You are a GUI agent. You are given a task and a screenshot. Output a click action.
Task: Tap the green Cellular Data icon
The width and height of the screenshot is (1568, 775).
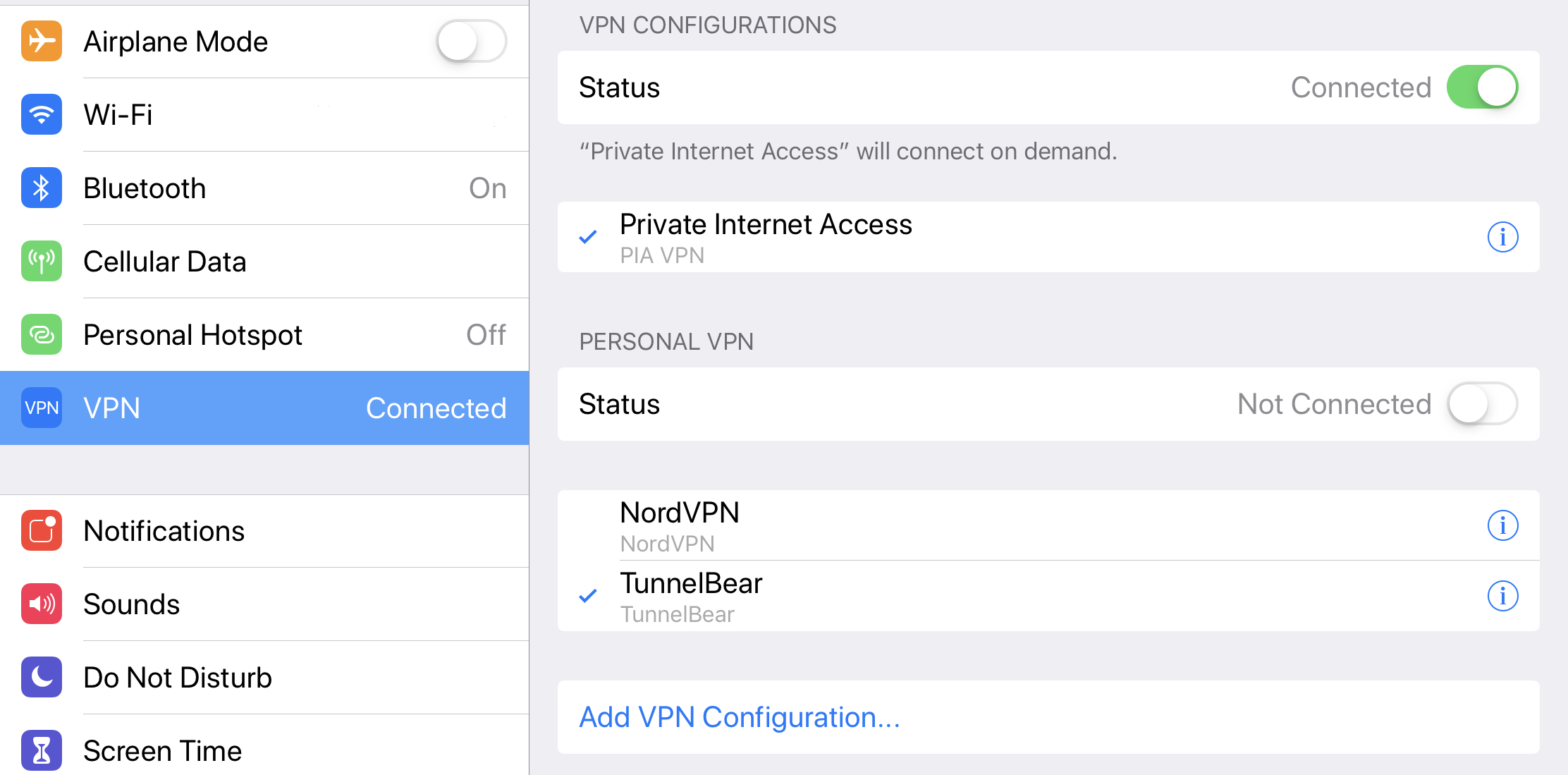(42, 261)
